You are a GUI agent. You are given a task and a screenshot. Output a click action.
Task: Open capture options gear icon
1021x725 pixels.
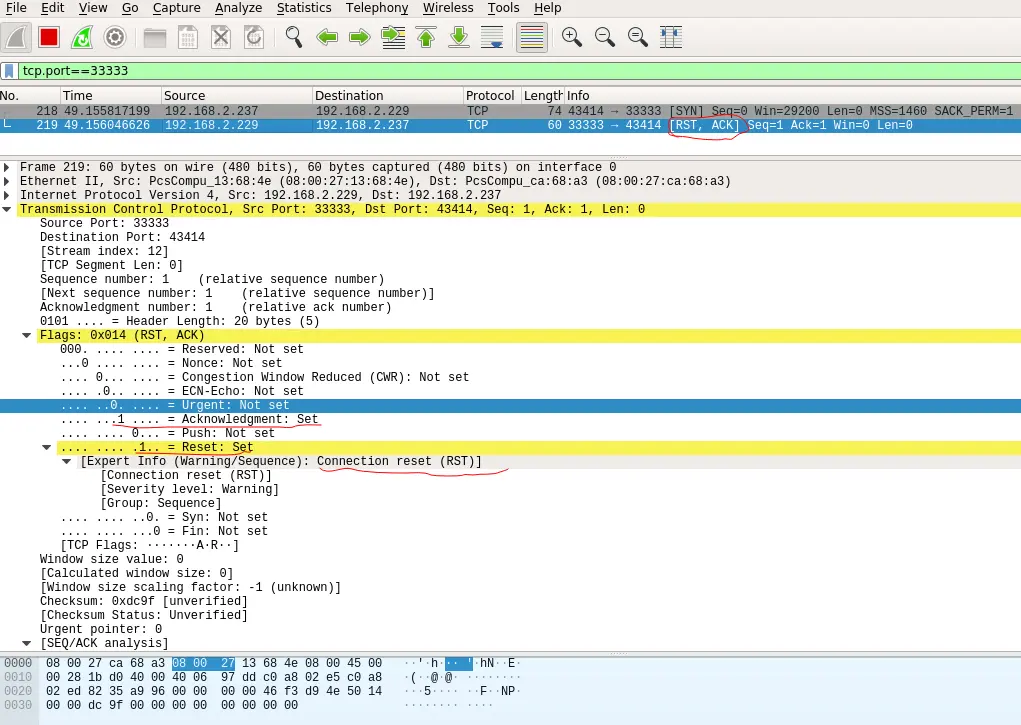pyautogui.click(x=115, y=37)
